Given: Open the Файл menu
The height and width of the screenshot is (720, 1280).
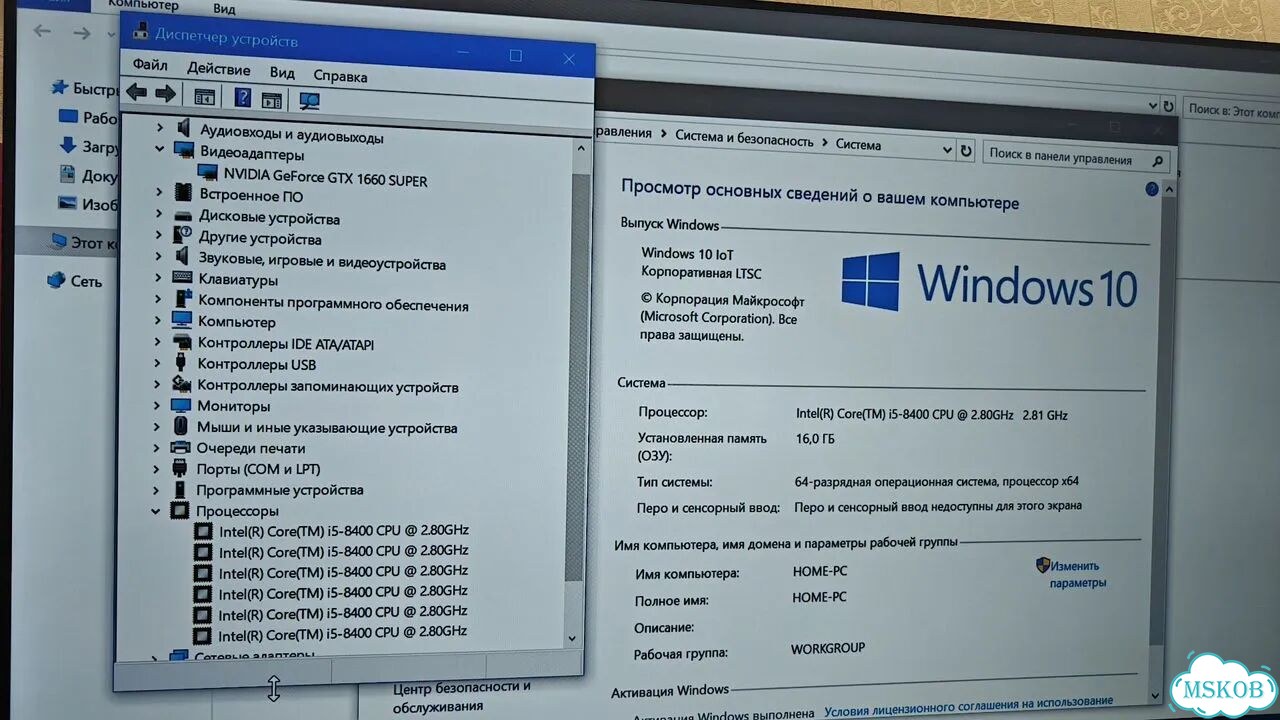Looking at the screenshot, I should [x=150, y=64].
